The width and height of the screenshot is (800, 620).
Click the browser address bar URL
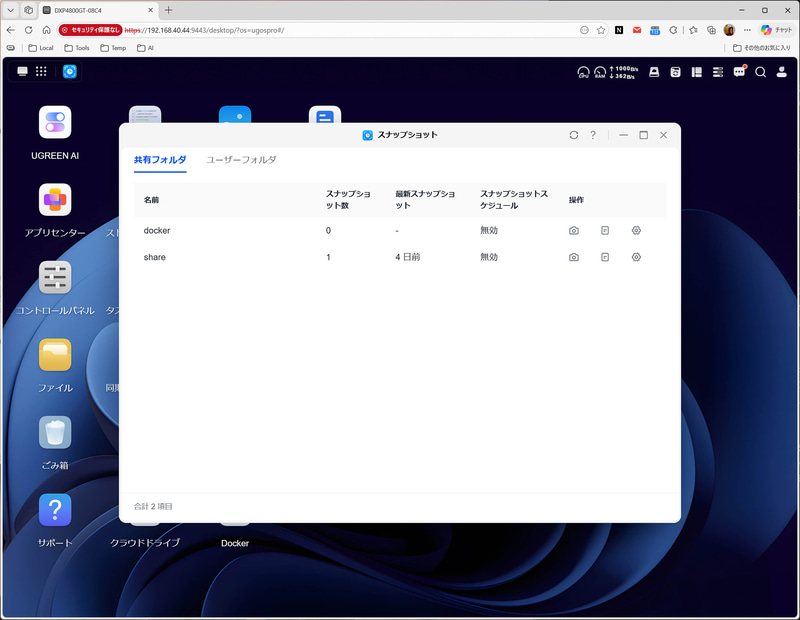(204, 30)
